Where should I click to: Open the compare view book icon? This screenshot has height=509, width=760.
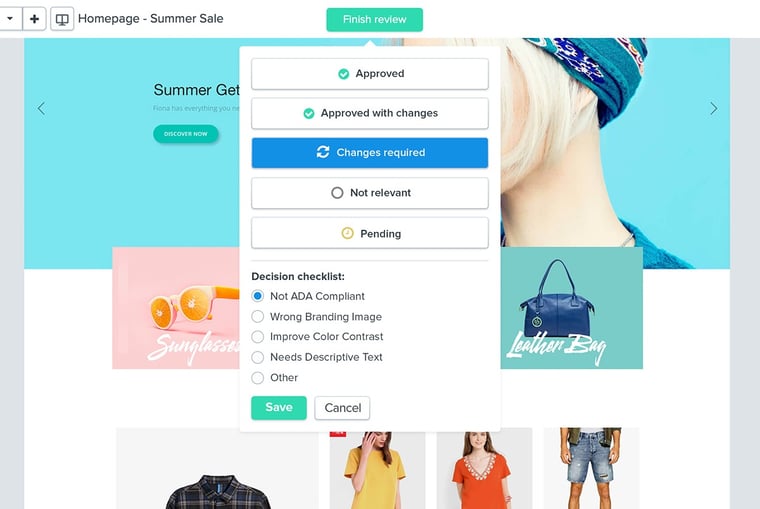[x=62, y=19]
